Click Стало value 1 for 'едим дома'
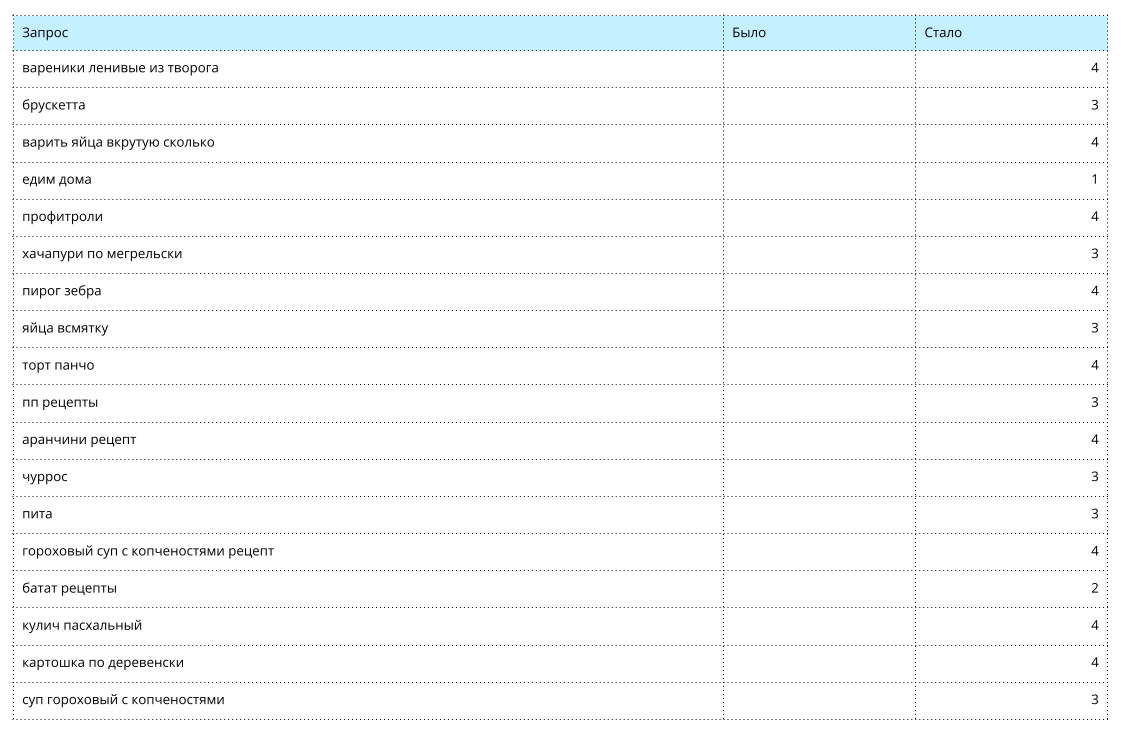 pyautogui.click(x=1095, y=179)
